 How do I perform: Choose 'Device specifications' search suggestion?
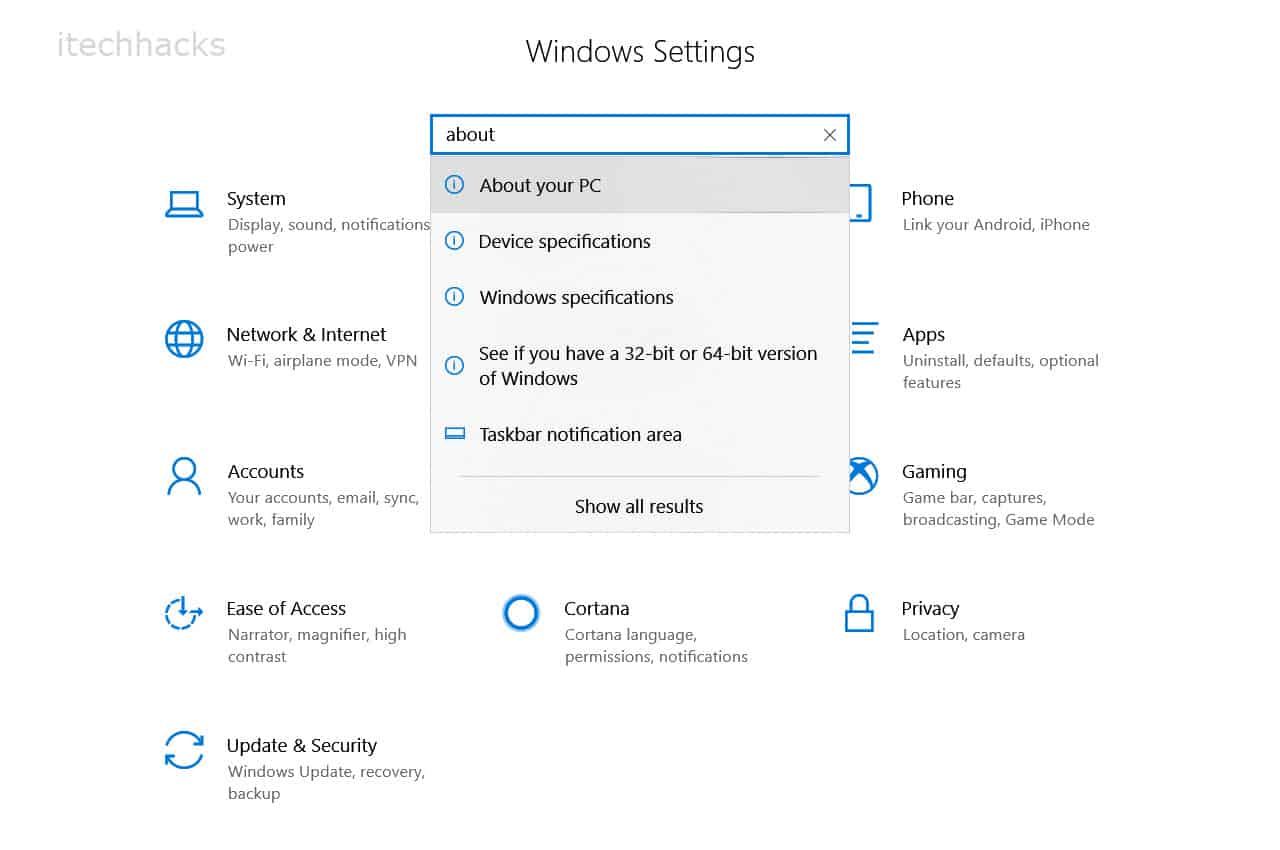pyautogui.click(x=640, y=241)
